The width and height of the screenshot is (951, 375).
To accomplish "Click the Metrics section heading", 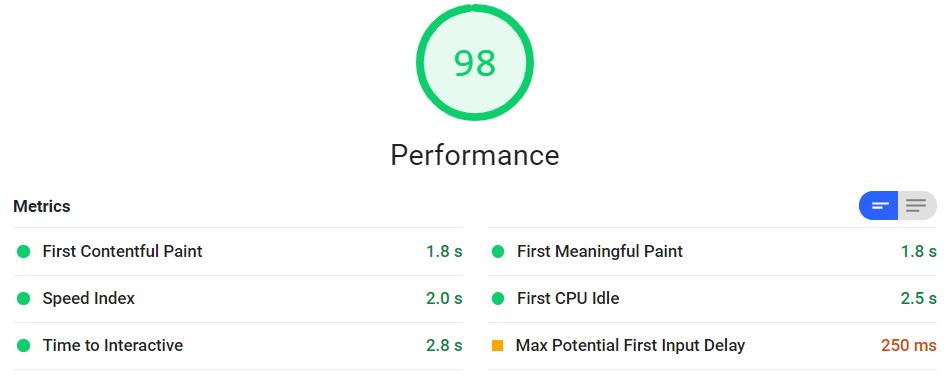I will (x=42, y=206).
